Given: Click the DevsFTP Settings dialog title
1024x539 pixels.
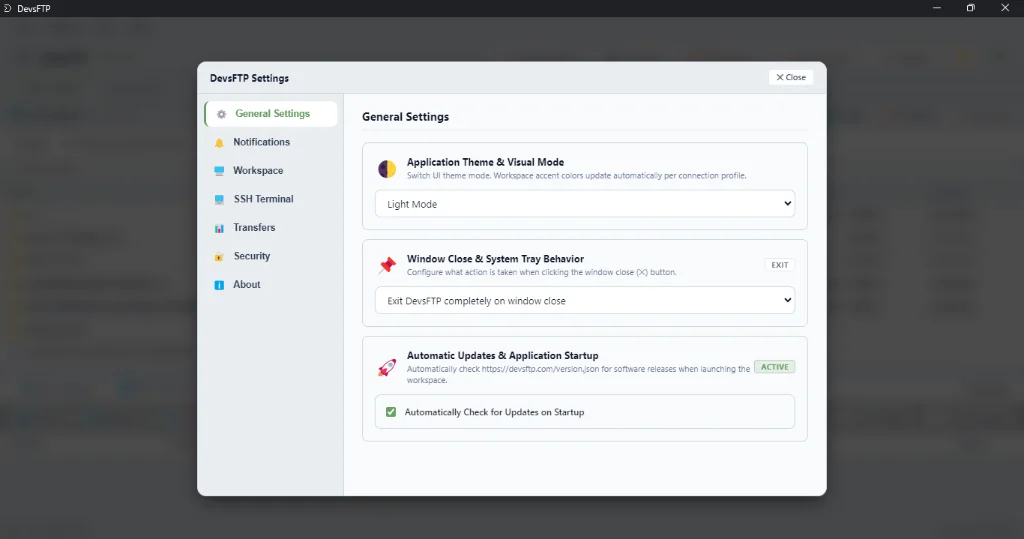Looking at the screenshot, I should coord(249,78).
